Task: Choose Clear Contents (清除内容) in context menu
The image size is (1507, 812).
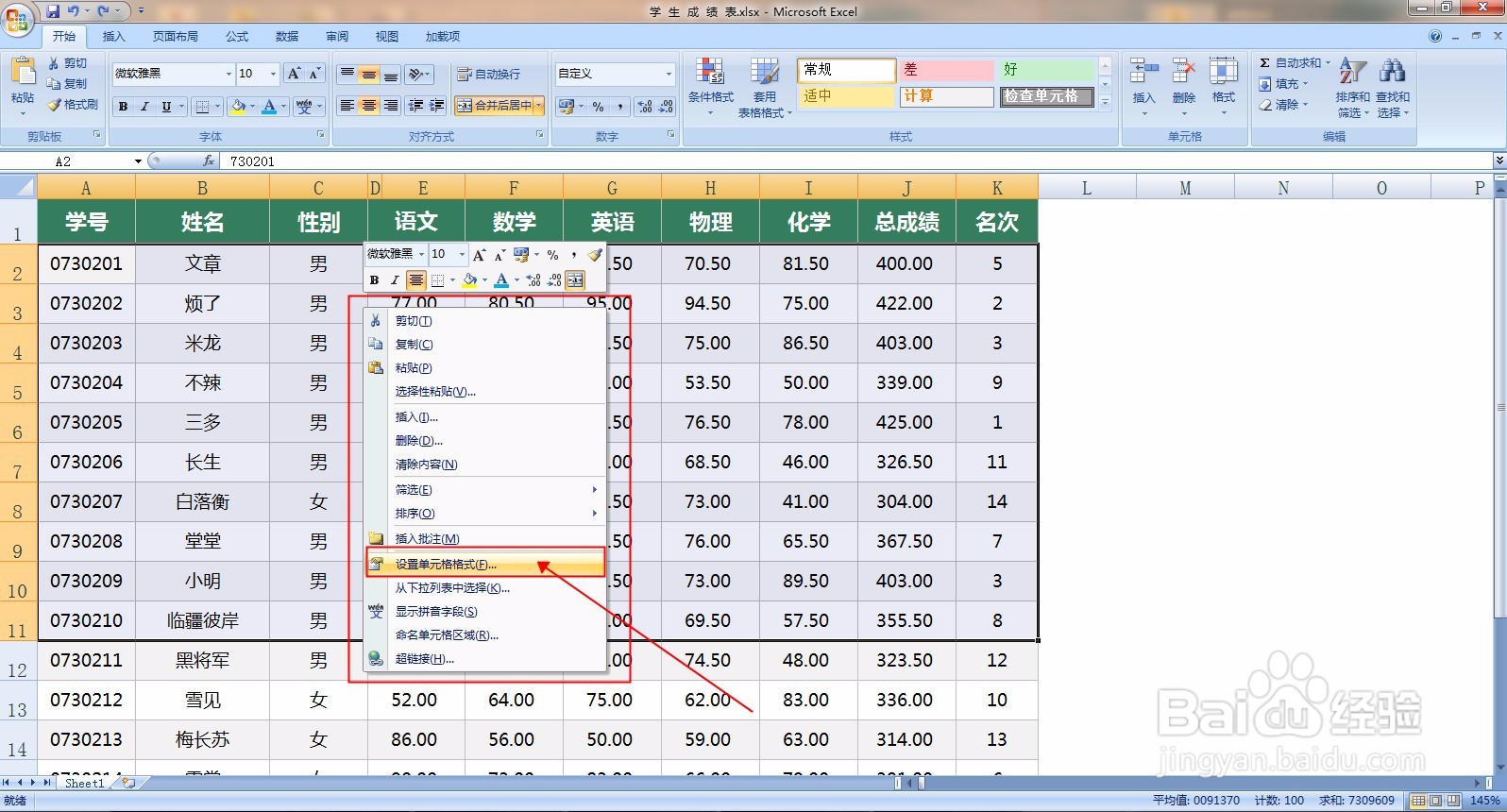Action: pos(485,465)
